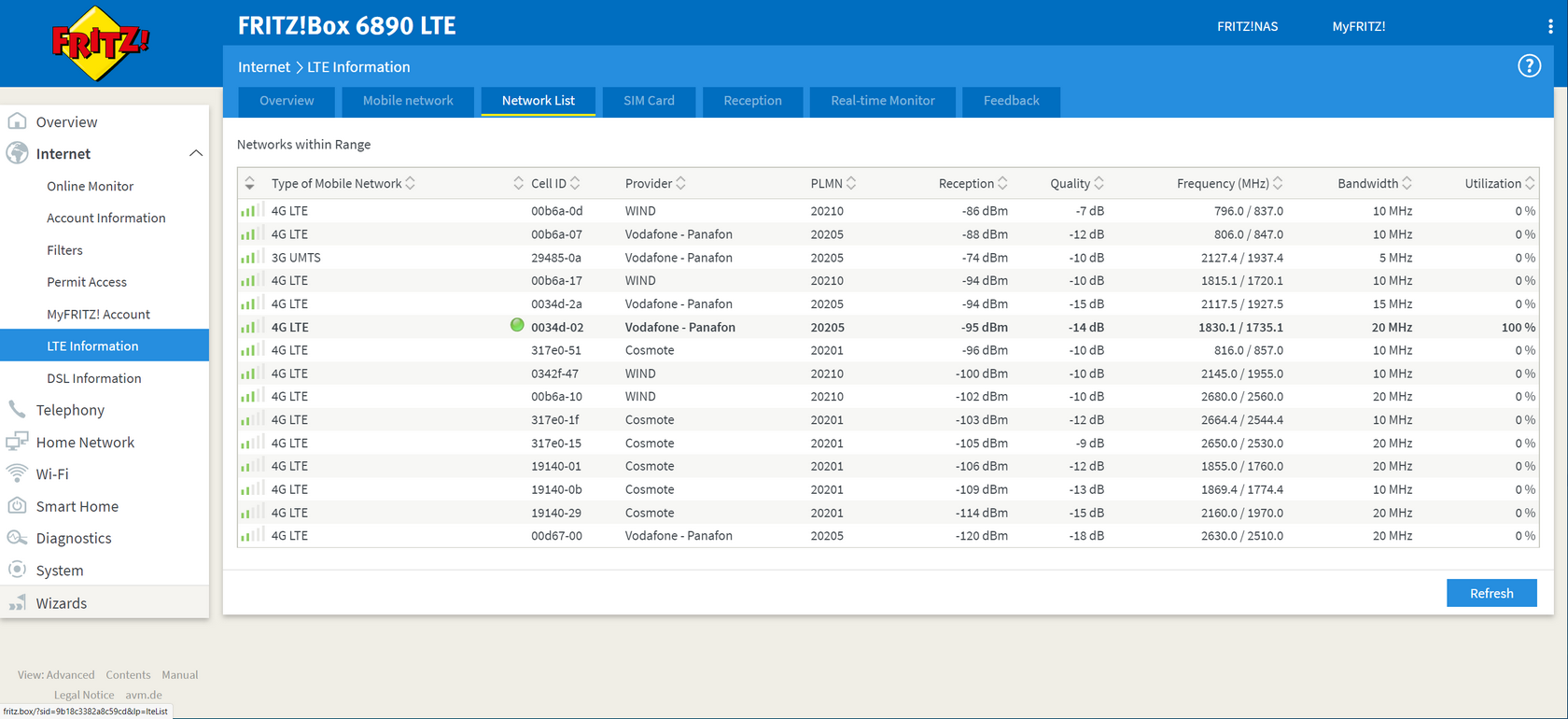The image size is (1568, 719).
Task: Open the Legal Notice link
Action: coord(84,695)
